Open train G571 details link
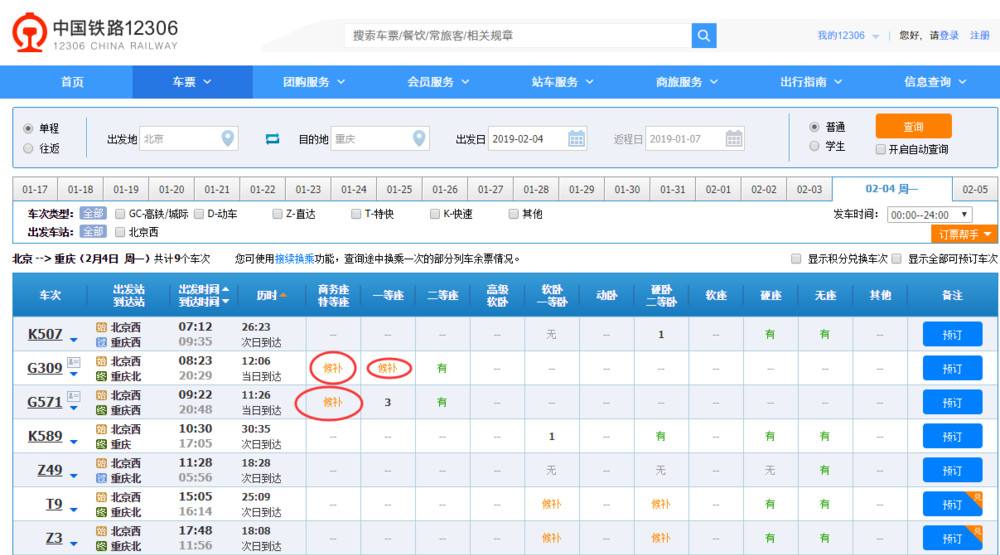The height and width of the screenshot is (555, 1000). (45, 402)
